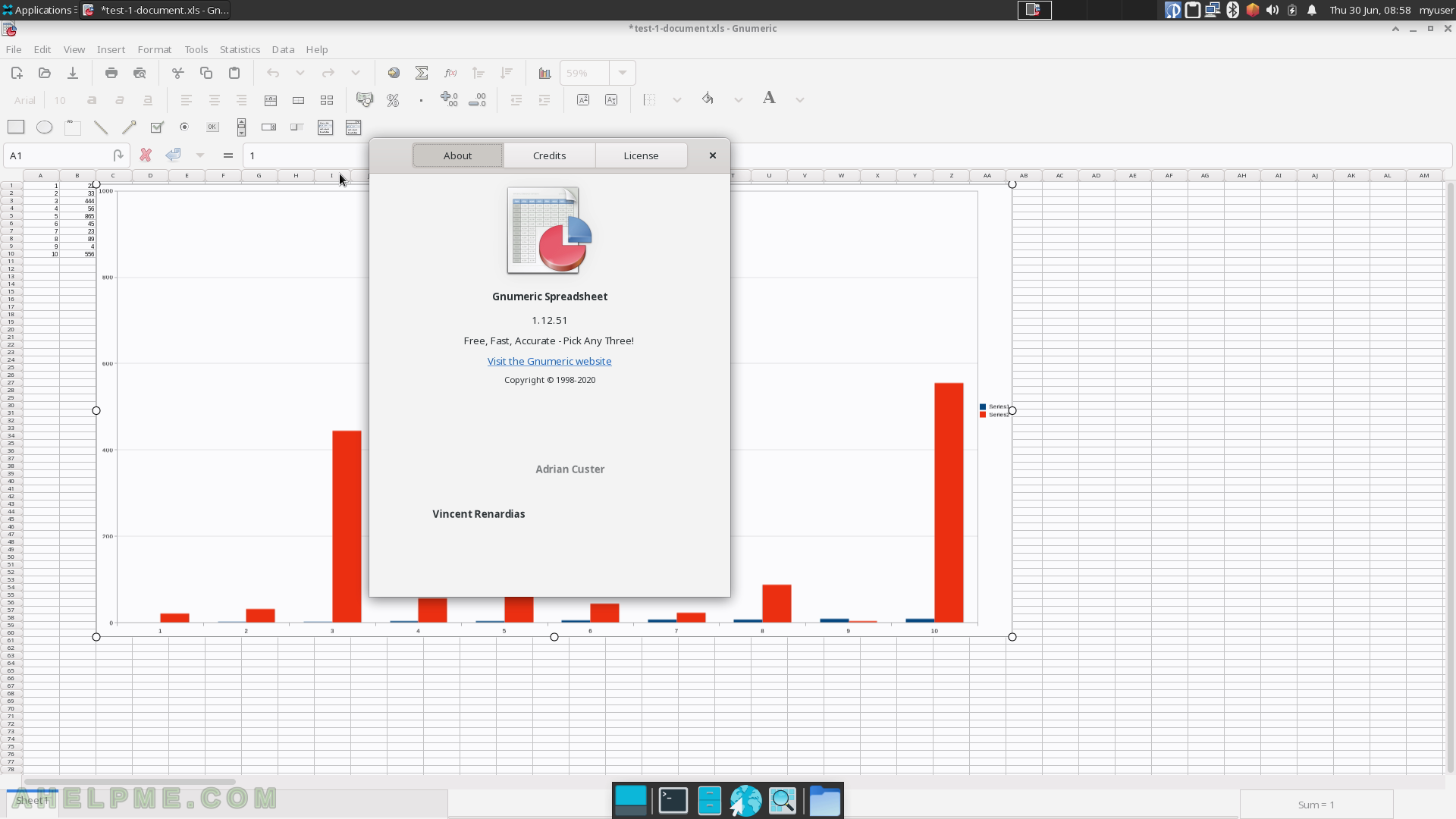Toggle italic text formatting
1456x819 pixels.
(119, 100)
